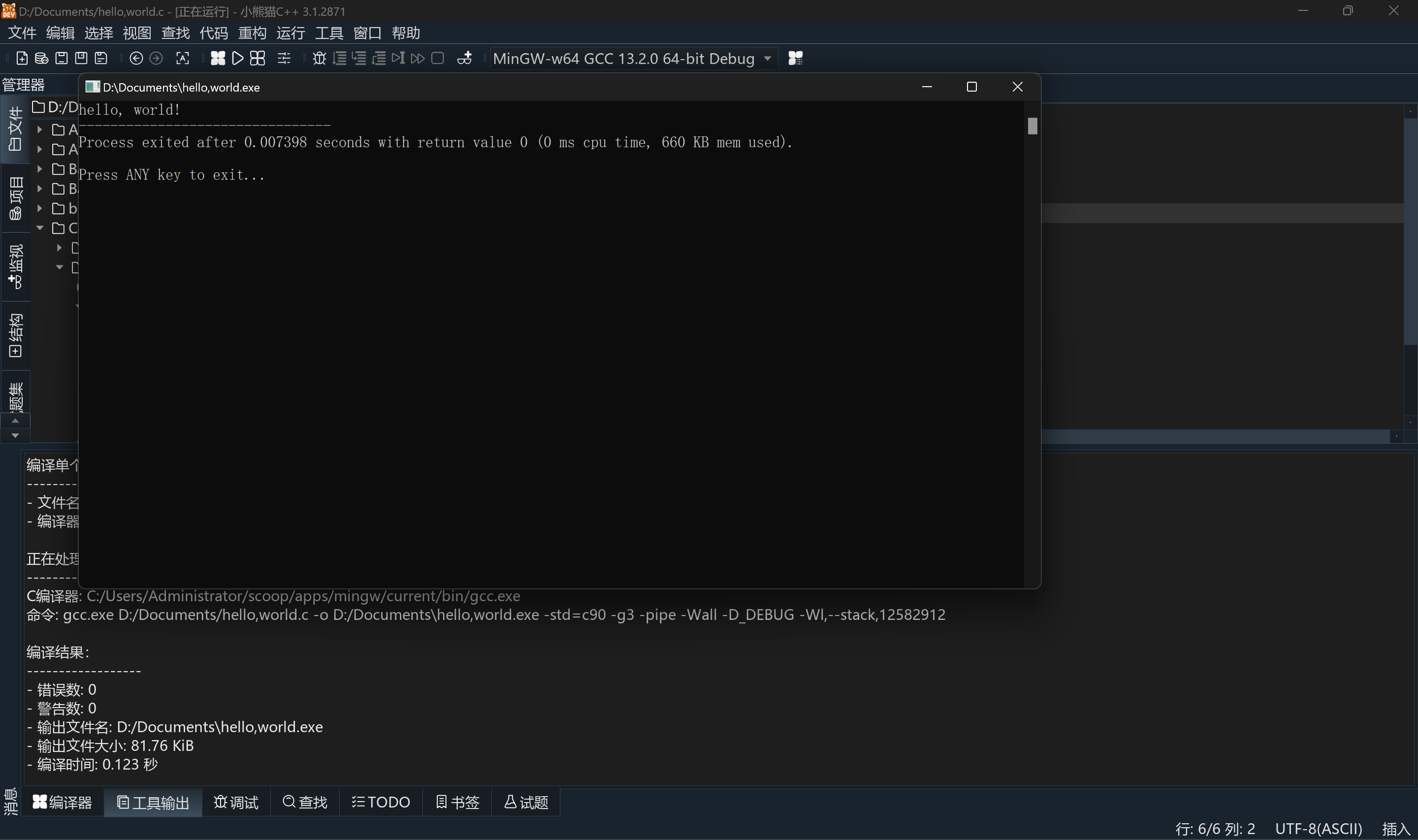Image resolution: width=1418 pixels, height=840 pixels.
Task: Click the save-all toolbar icon
Action: [101, 58]
